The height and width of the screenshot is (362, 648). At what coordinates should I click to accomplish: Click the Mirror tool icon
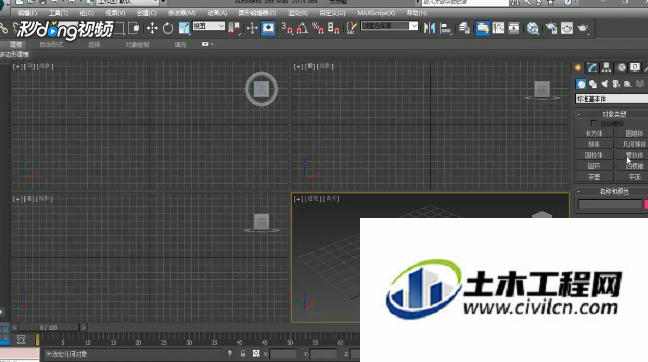[429, 28]
